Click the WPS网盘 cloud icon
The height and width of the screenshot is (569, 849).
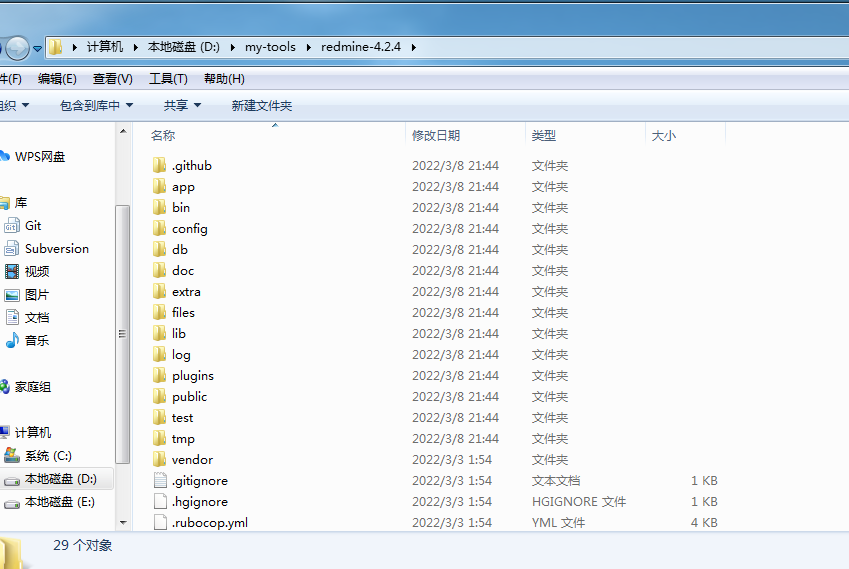[x=4, y=157]
